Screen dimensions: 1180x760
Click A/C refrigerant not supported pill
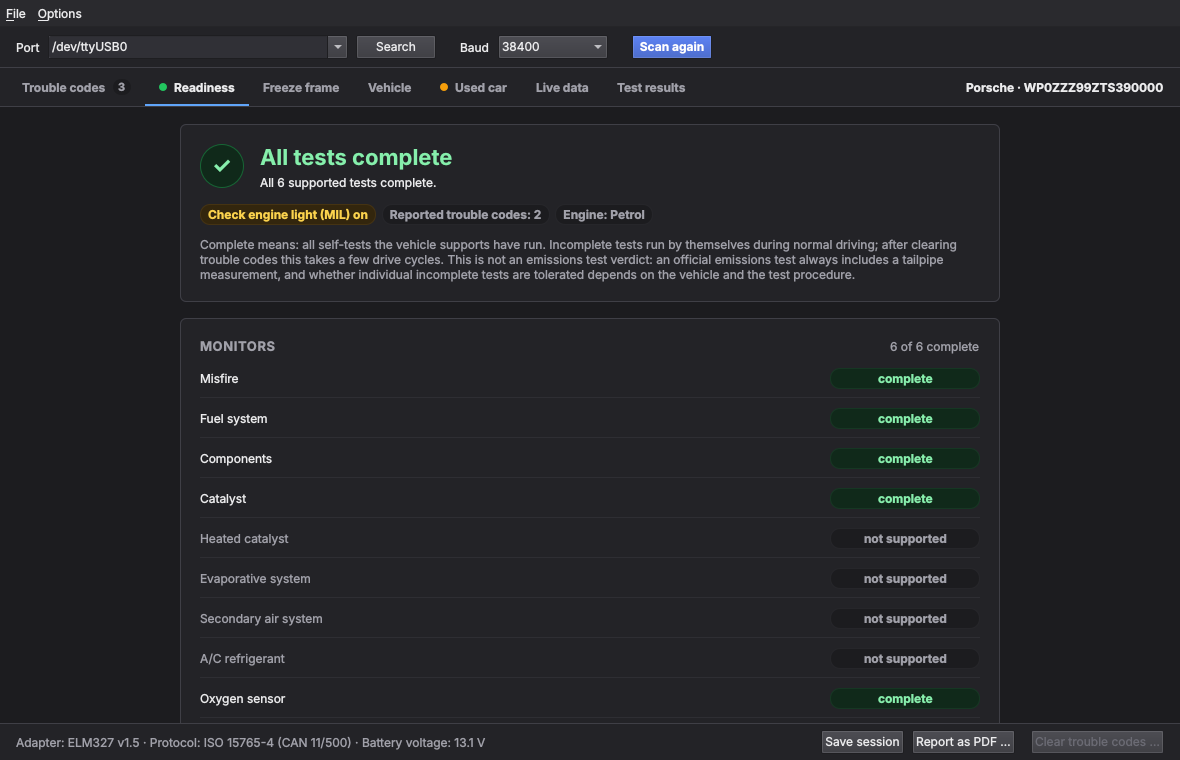point(905,658)
